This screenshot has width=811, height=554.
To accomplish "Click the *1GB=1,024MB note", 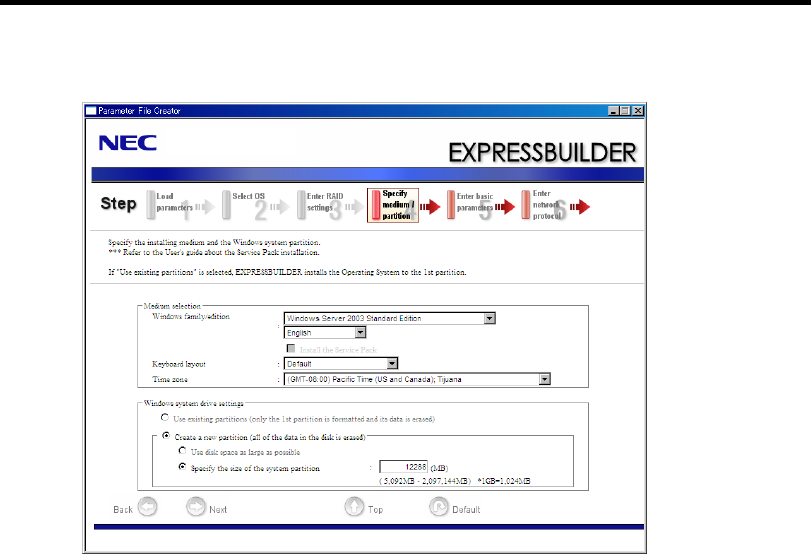I will pyautogui.click(x=504, y=481).
